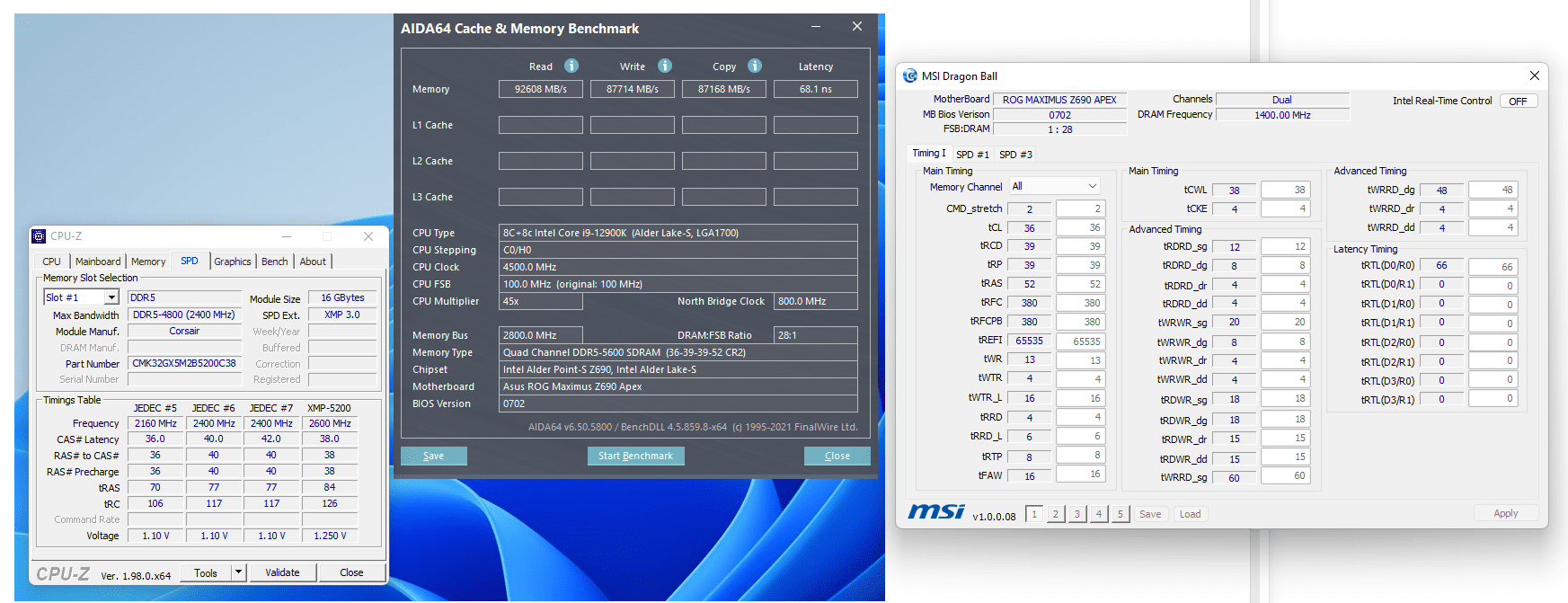The width and height of the screenshot is (1568, 603).
Task: Click the Part Number CMK32GX5M2B5200C38 field
Action: (x=184, y=363)
